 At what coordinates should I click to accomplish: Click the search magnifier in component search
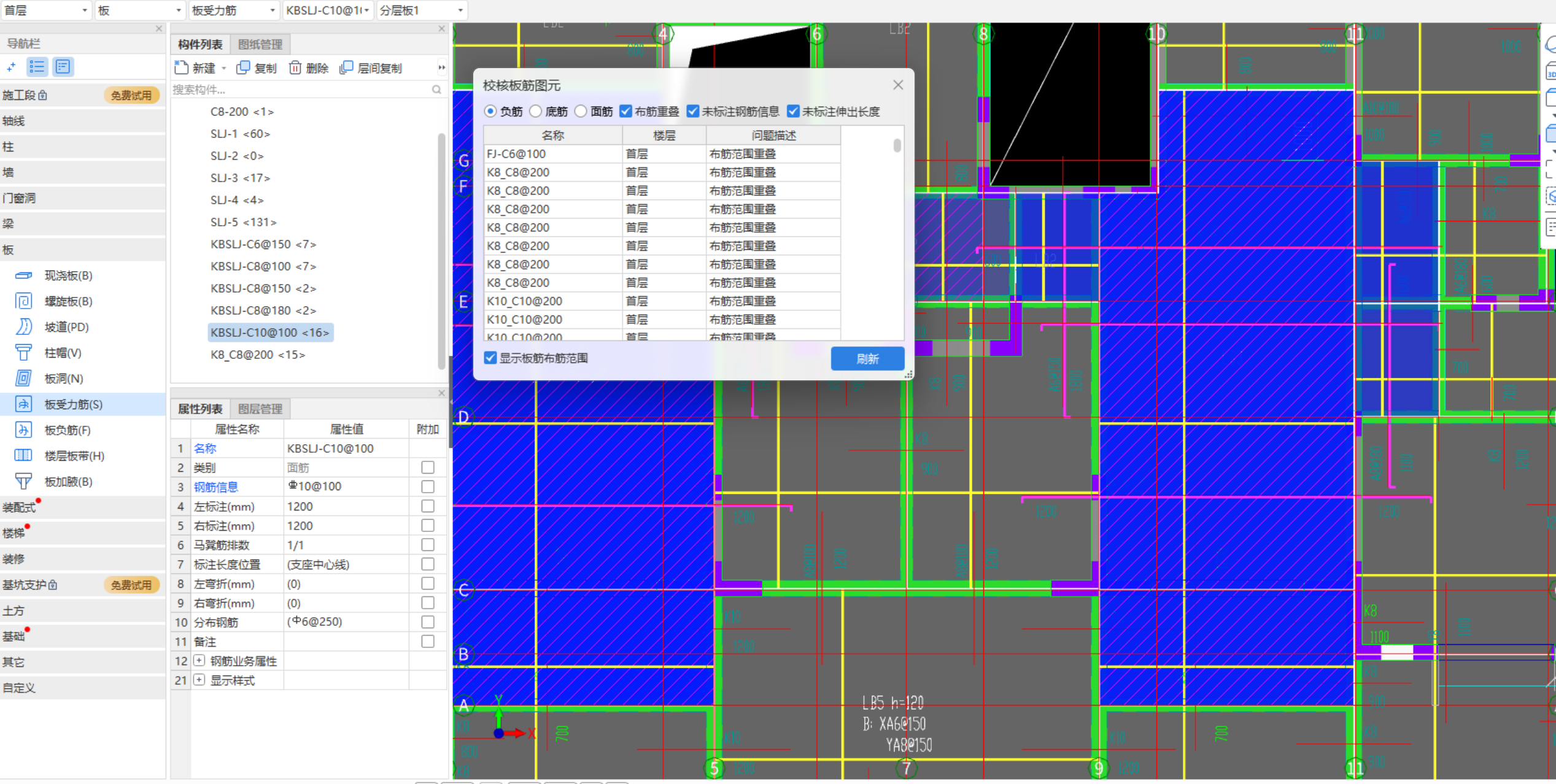[x=436, y=90]
